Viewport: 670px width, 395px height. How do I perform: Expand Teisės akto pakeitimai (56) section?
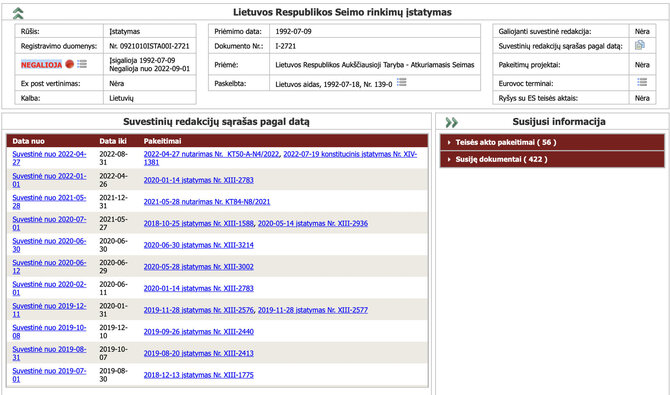[552, 142]
